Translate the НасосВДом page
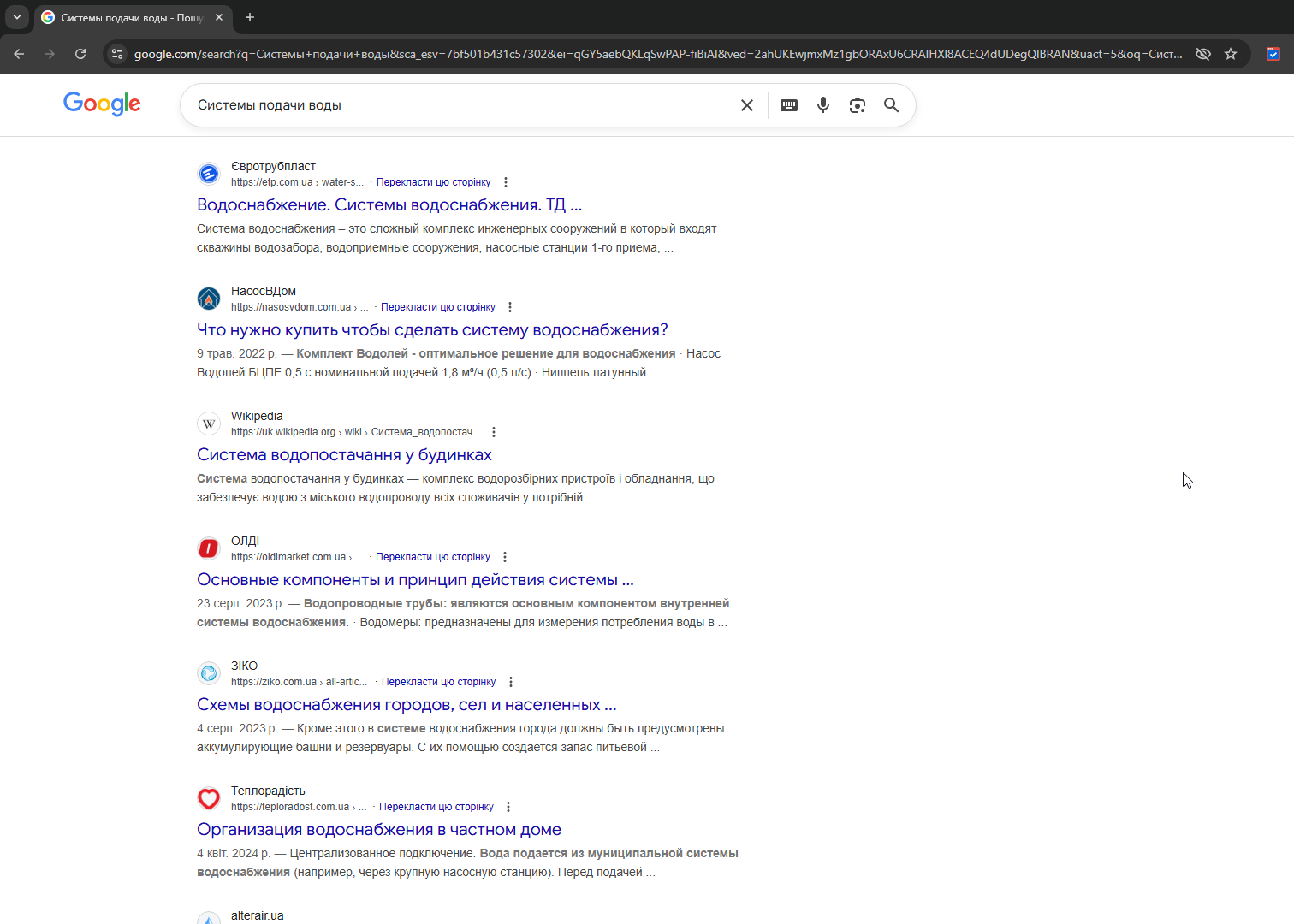This screenshot has width=1294, height=924. click(438, 307)
